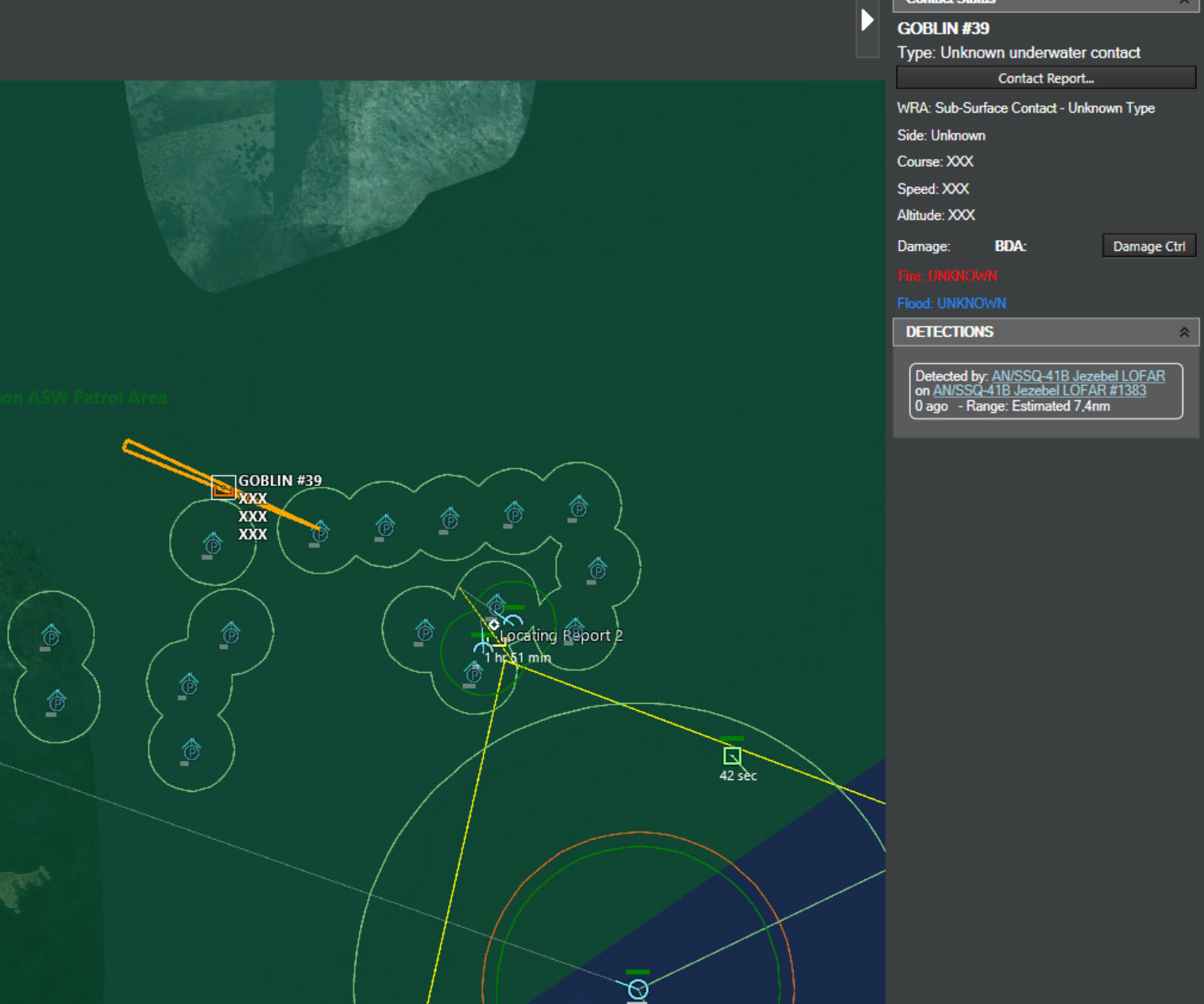Open the Damage Ctrl window
Image resolution: width=1204 pixels, height=1004 pixels.
[1148, 246]
